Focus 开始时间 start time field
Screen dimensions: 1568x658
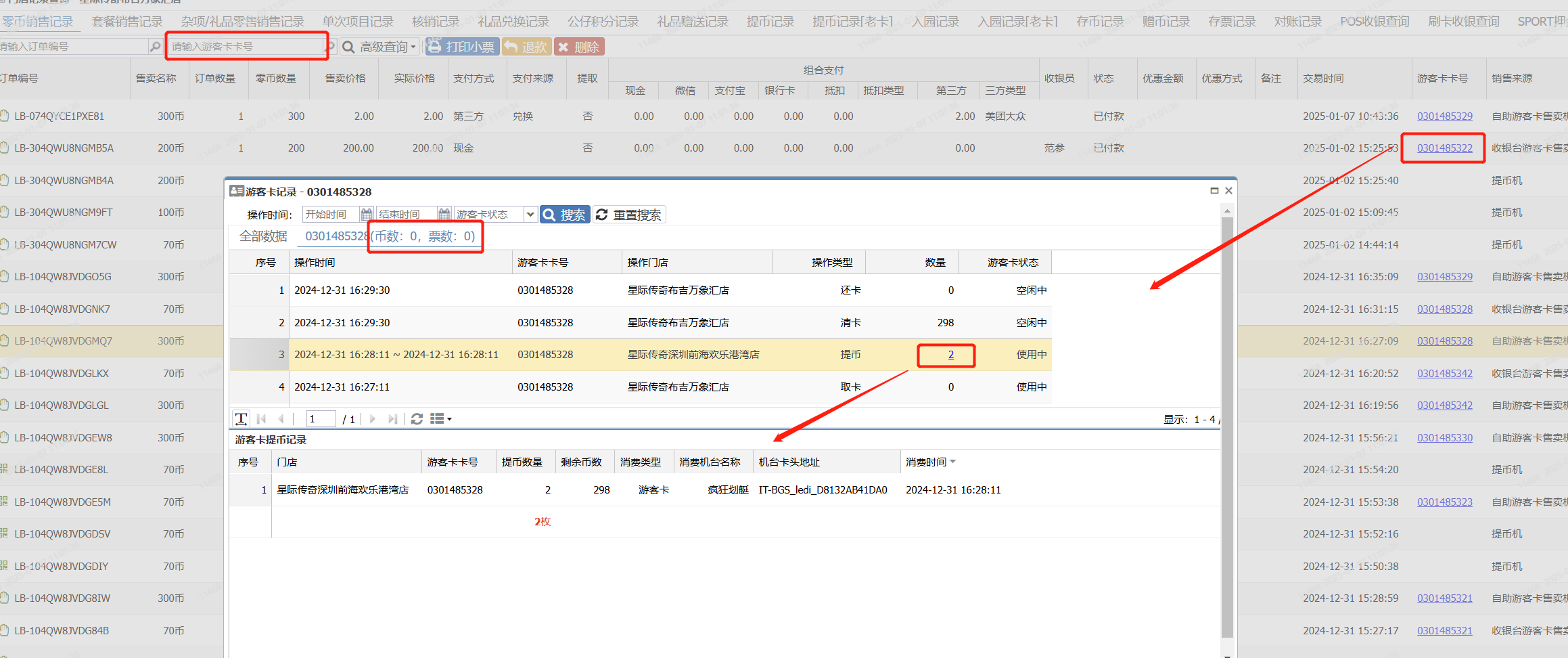click(x=331, y=215)
